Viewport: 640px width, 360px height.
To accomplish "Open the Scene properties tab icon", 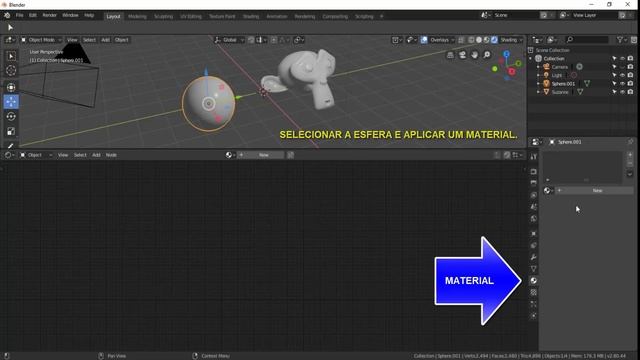I will (x=533, y=207).
